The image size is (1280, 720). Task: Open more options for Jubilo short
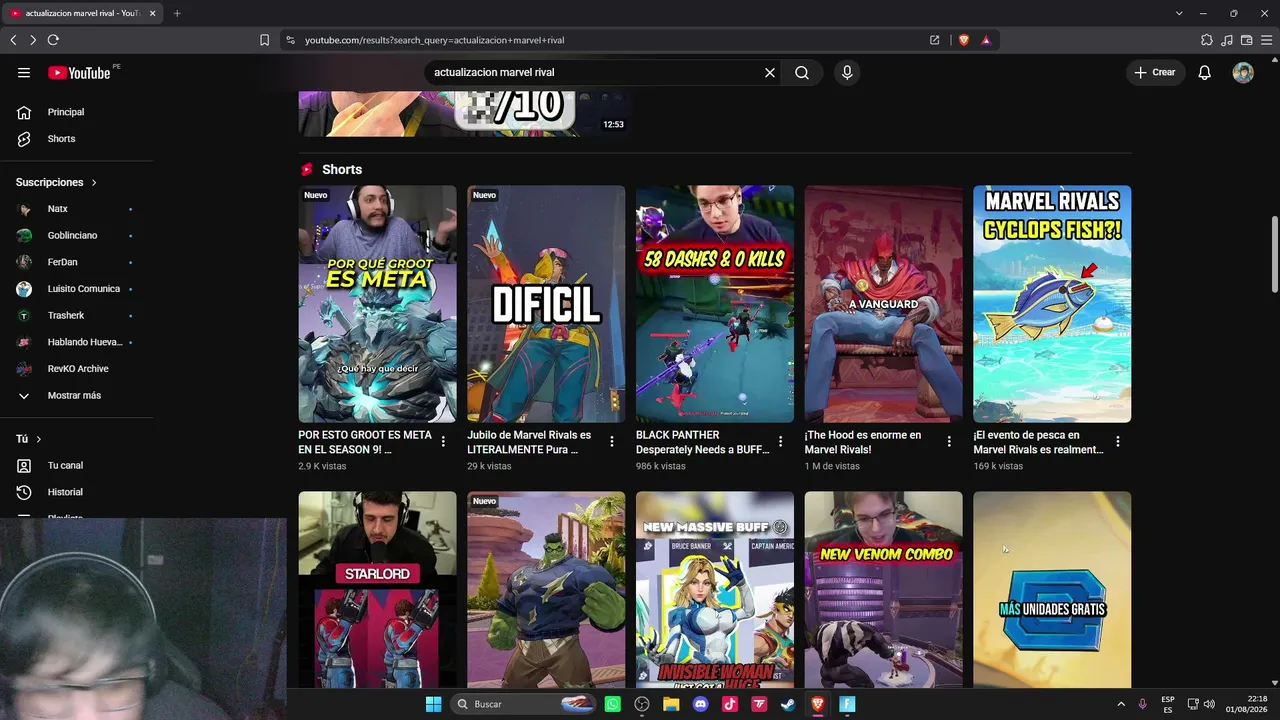pyautogui.click(x=612, y=441)
